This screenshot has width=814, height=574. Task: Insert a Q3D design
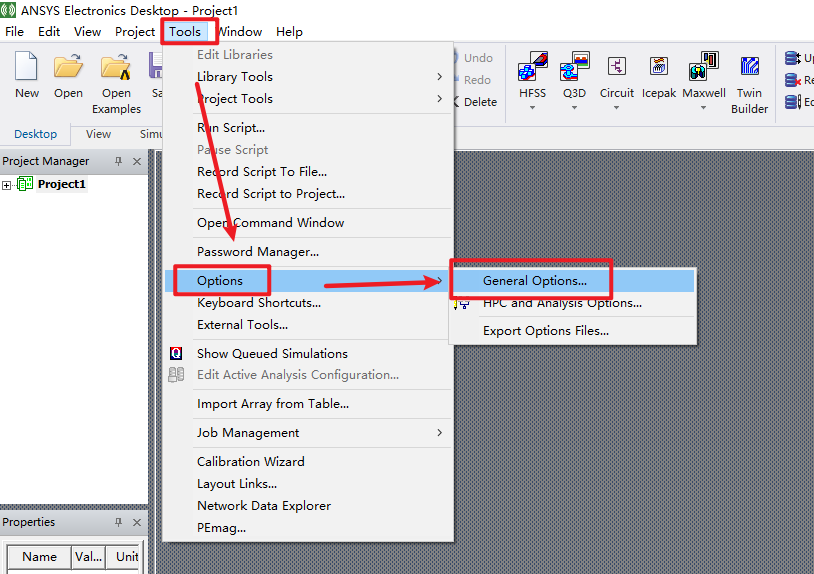click(x=574, y=66)
